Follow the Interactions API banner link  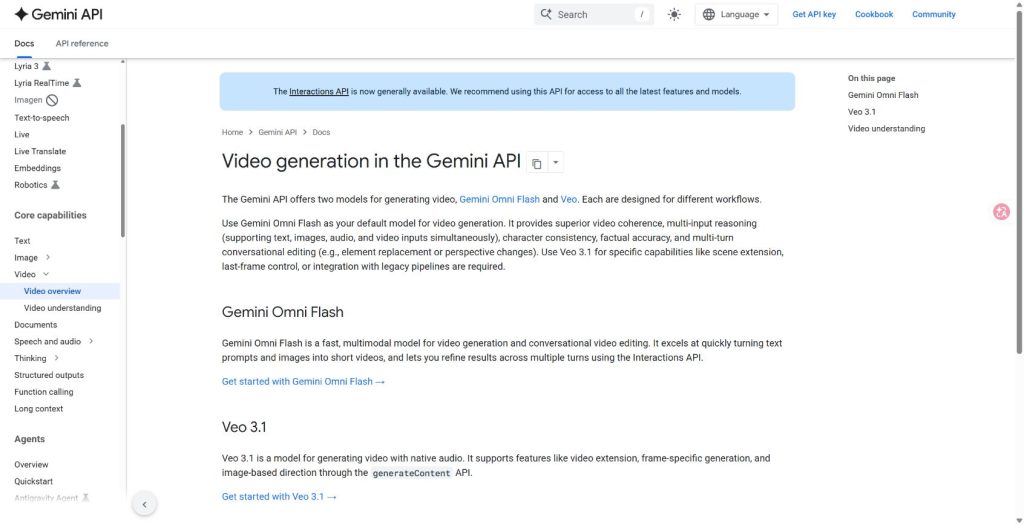point(319,92)
